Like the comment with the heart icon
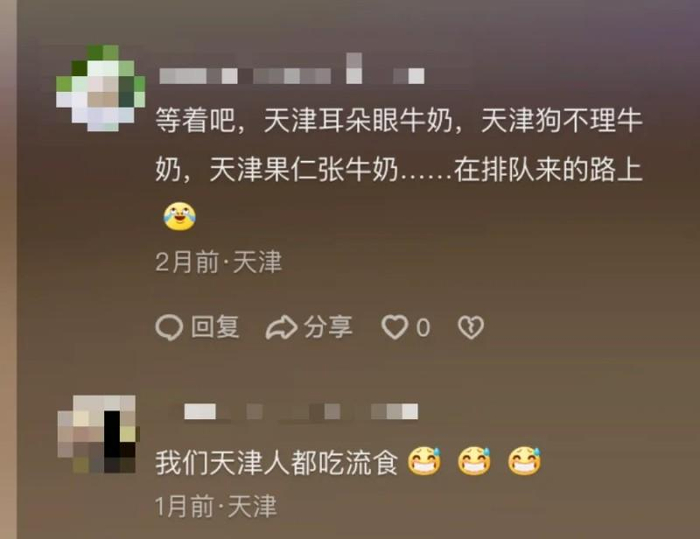This screenshot has width=700, height=539. (x=394, y=327)
